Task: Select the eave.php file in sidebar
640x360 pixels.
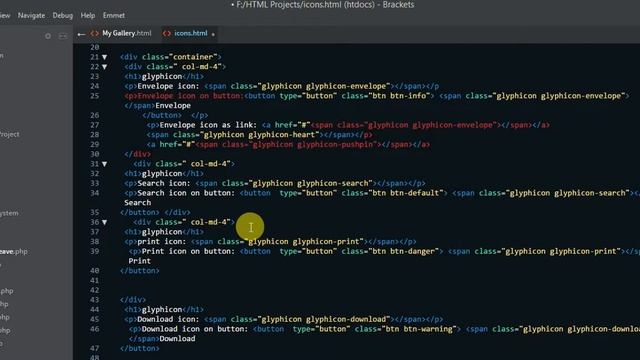Action: pos(14,251)
